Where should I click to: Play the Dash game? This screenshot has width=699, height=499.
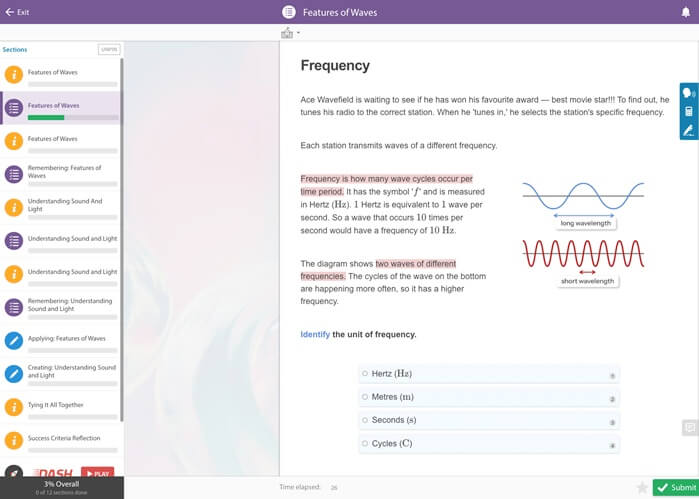[98, 473]
